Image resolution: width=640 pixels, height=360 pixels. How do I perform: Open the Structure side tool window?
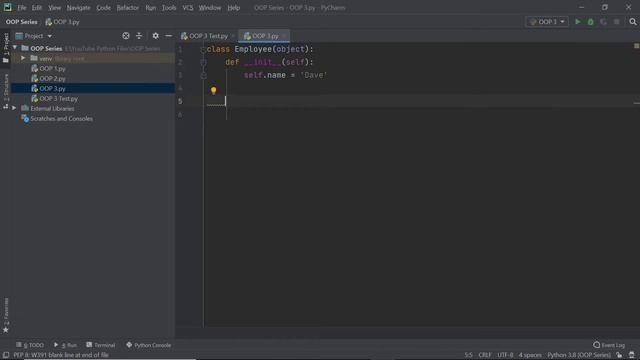click(x=6, y=91)
